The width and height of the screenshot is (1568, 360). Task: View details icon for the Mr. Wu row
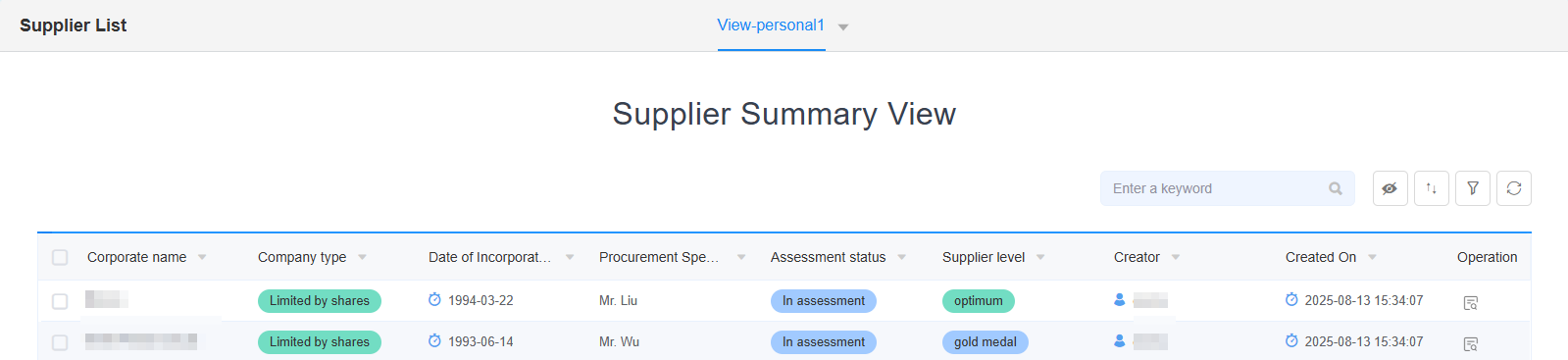1471,344
